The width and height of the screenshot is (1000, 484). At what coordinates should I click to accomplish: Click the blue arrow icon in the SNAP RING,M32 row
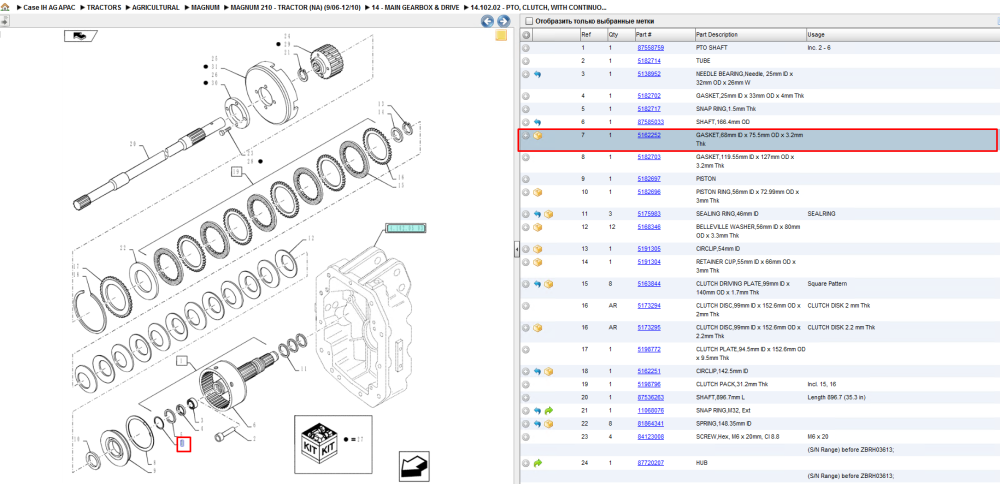(x=537, y=411)
